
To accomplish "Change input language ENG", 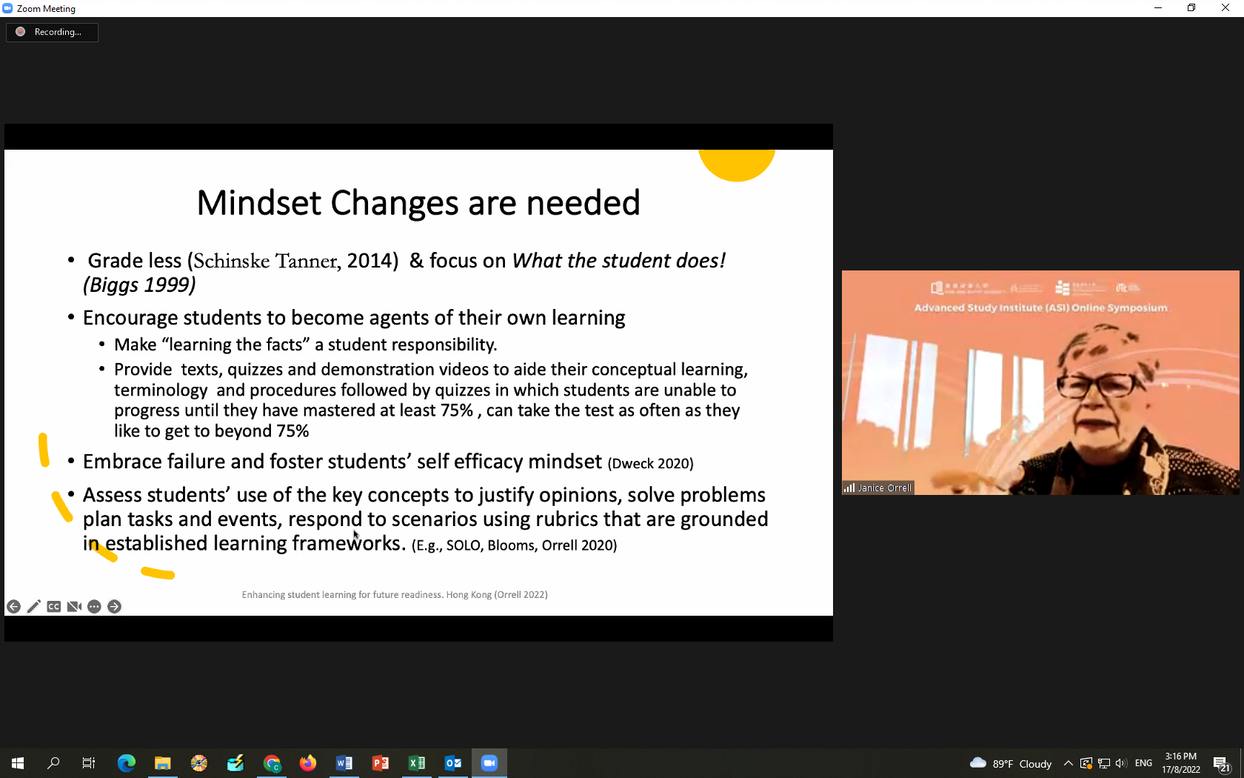I will pyautogui.click(x=1144, y=763).
